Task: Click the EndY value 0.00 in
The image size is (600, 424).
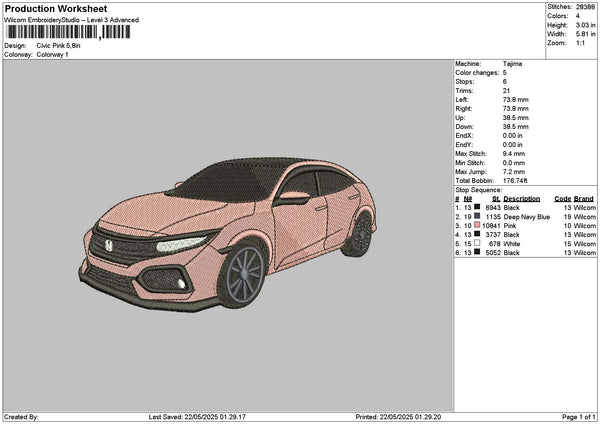Action: click(x=512, y=145)
